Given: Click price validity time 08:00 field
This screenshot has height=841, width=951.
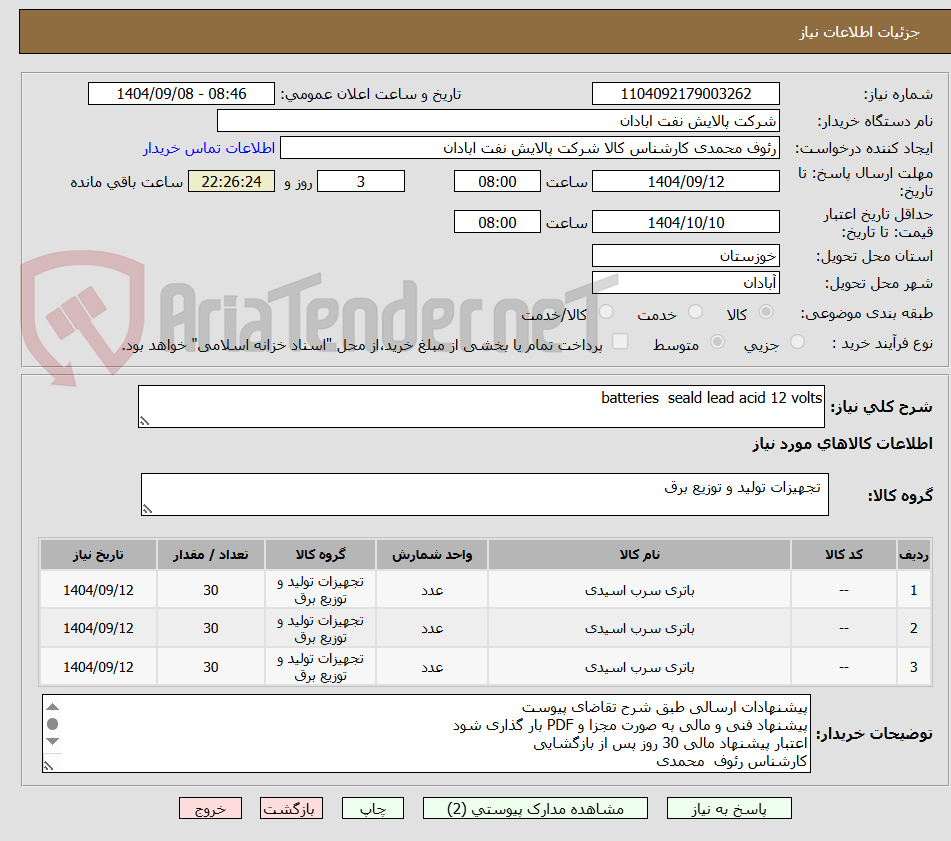Looking at the screenshot, I should point(497,222).
